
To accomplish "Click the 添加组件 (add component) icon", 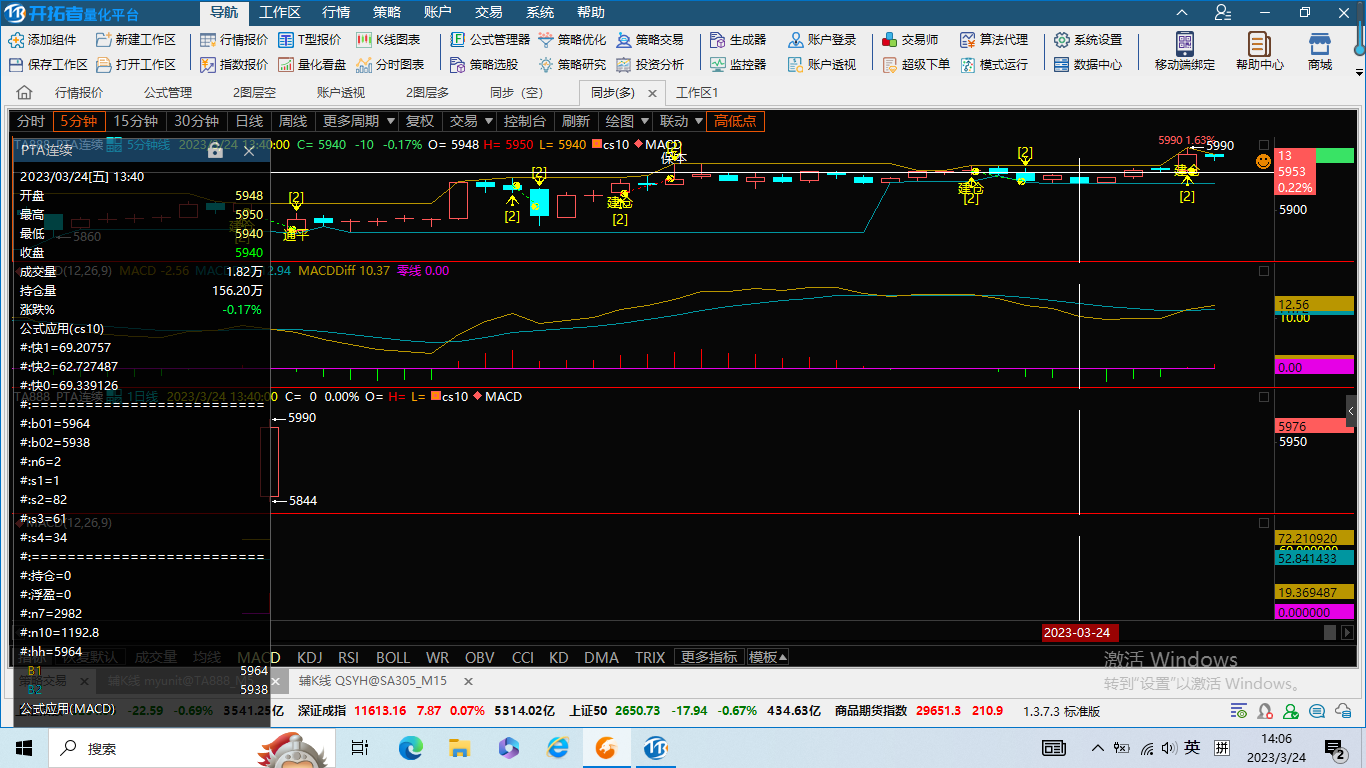I will (16, 40).
